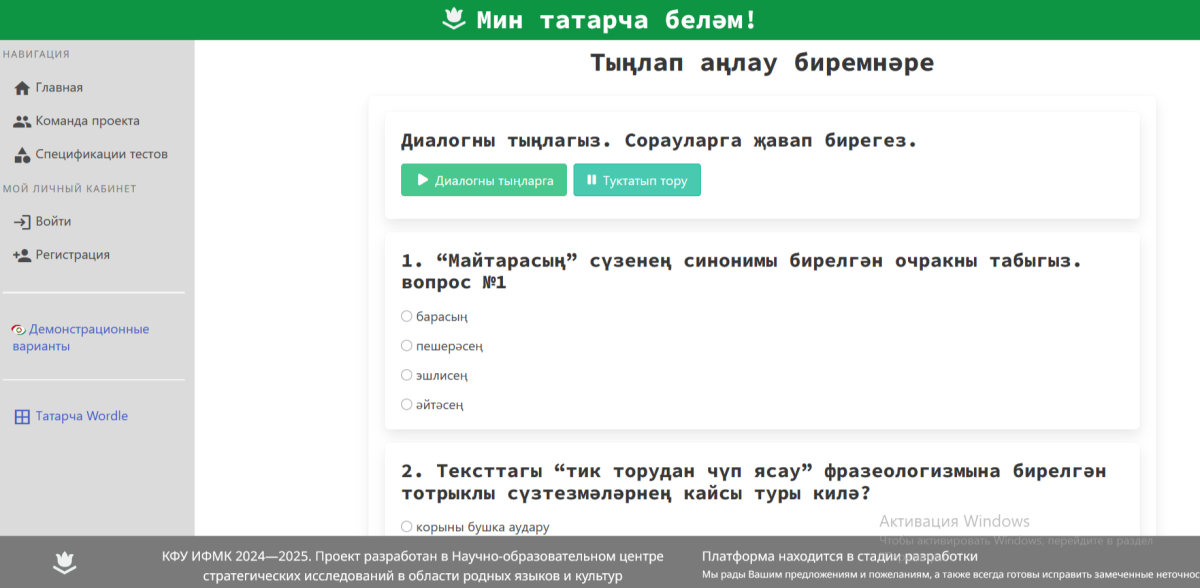Click the tulip logo in the header
Viewport: 1200px width, 588px height.
tap(455, 19)
